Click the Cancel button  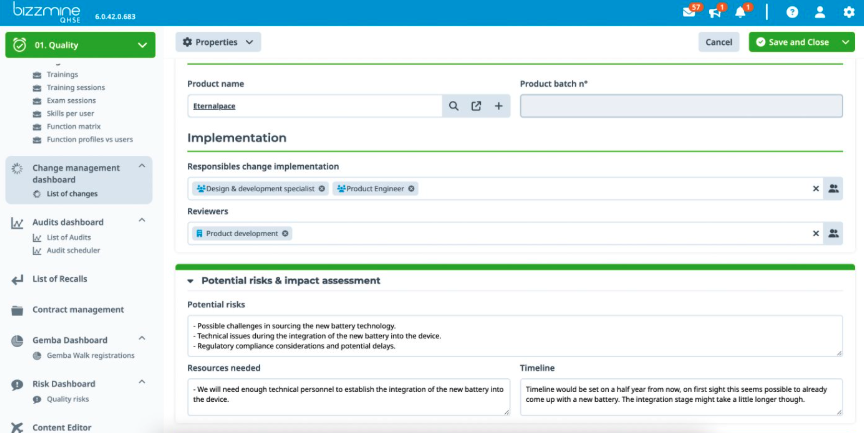[x=719, y=42]
